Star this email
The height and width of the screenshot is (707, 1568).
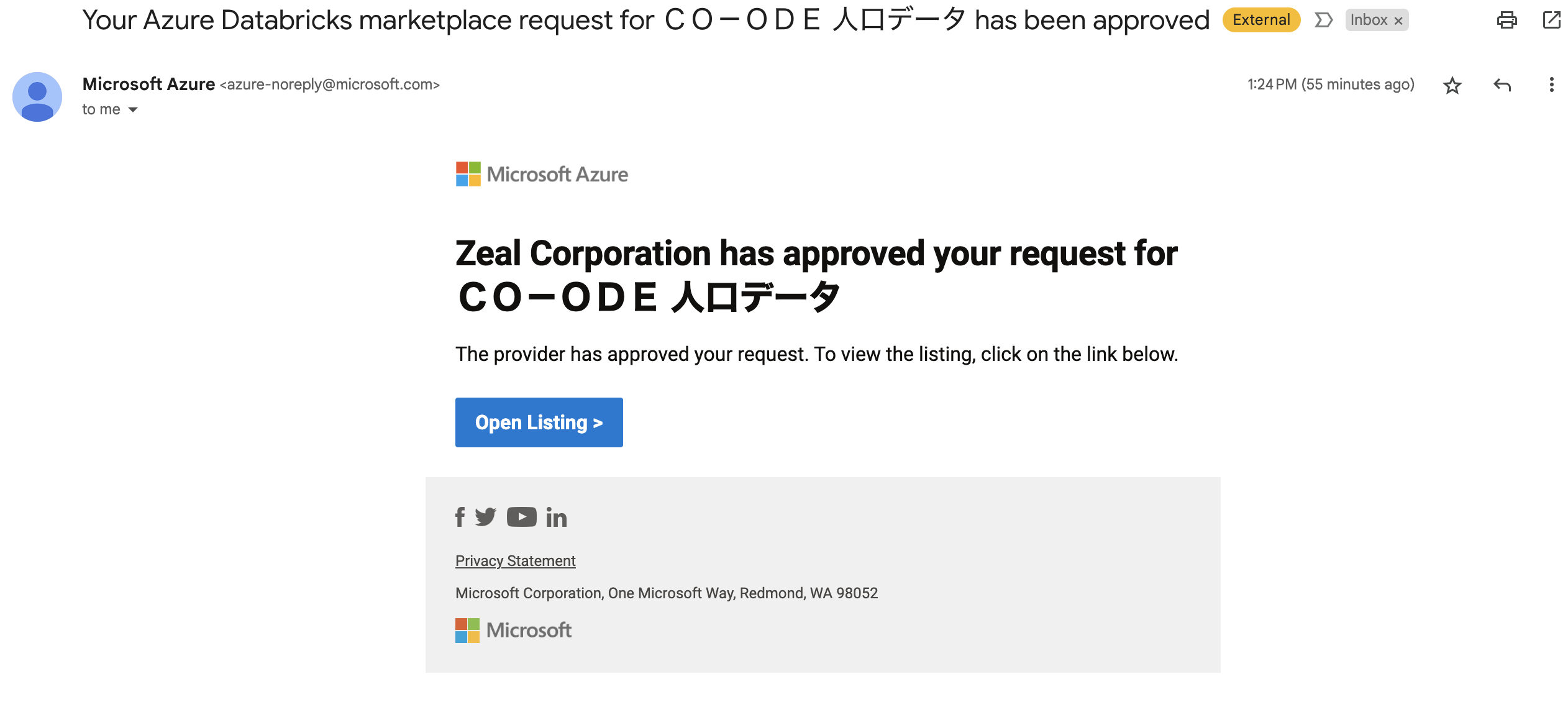(1453, 84)
